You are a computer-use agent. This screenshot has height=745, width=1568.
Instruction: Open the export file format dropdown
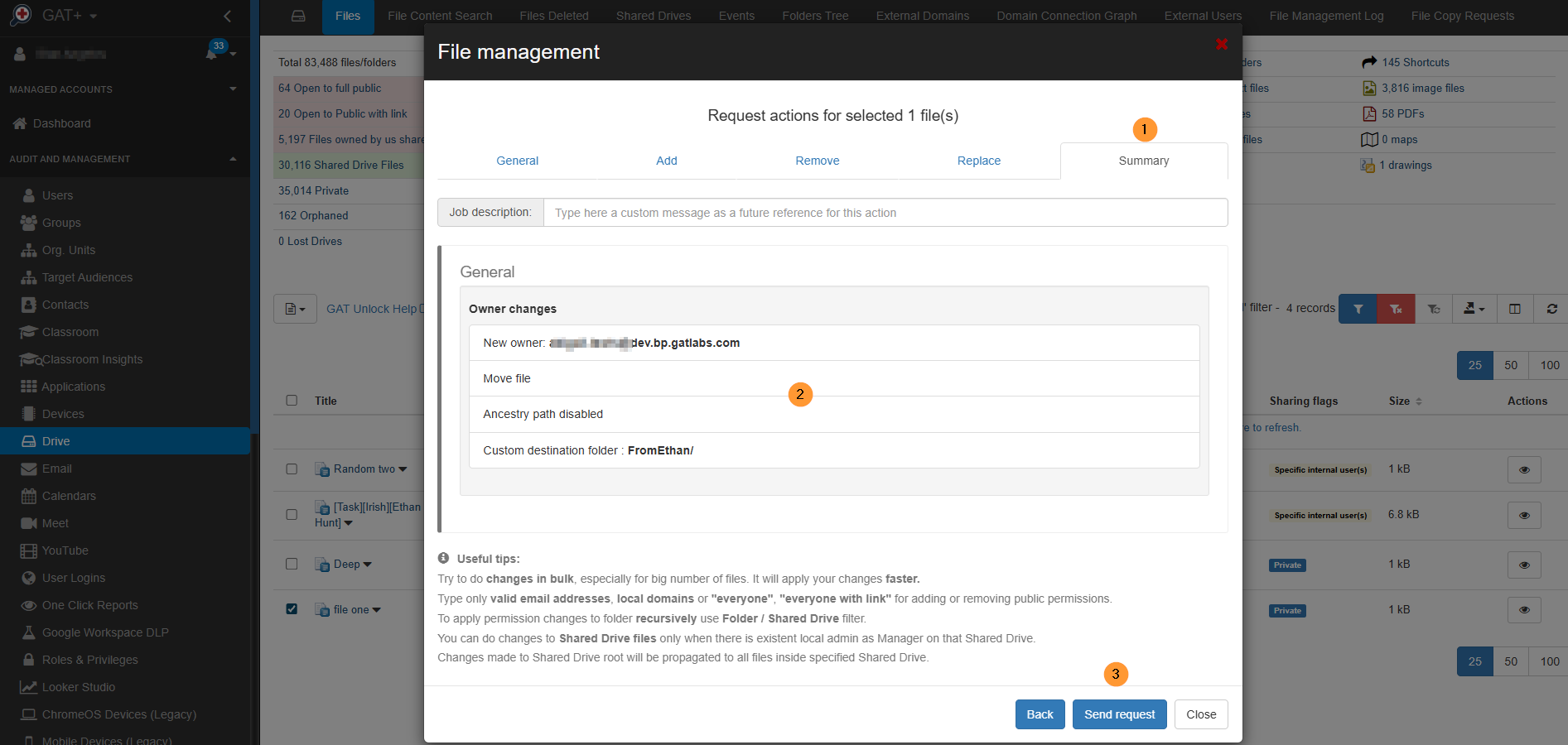click(295, 308)
